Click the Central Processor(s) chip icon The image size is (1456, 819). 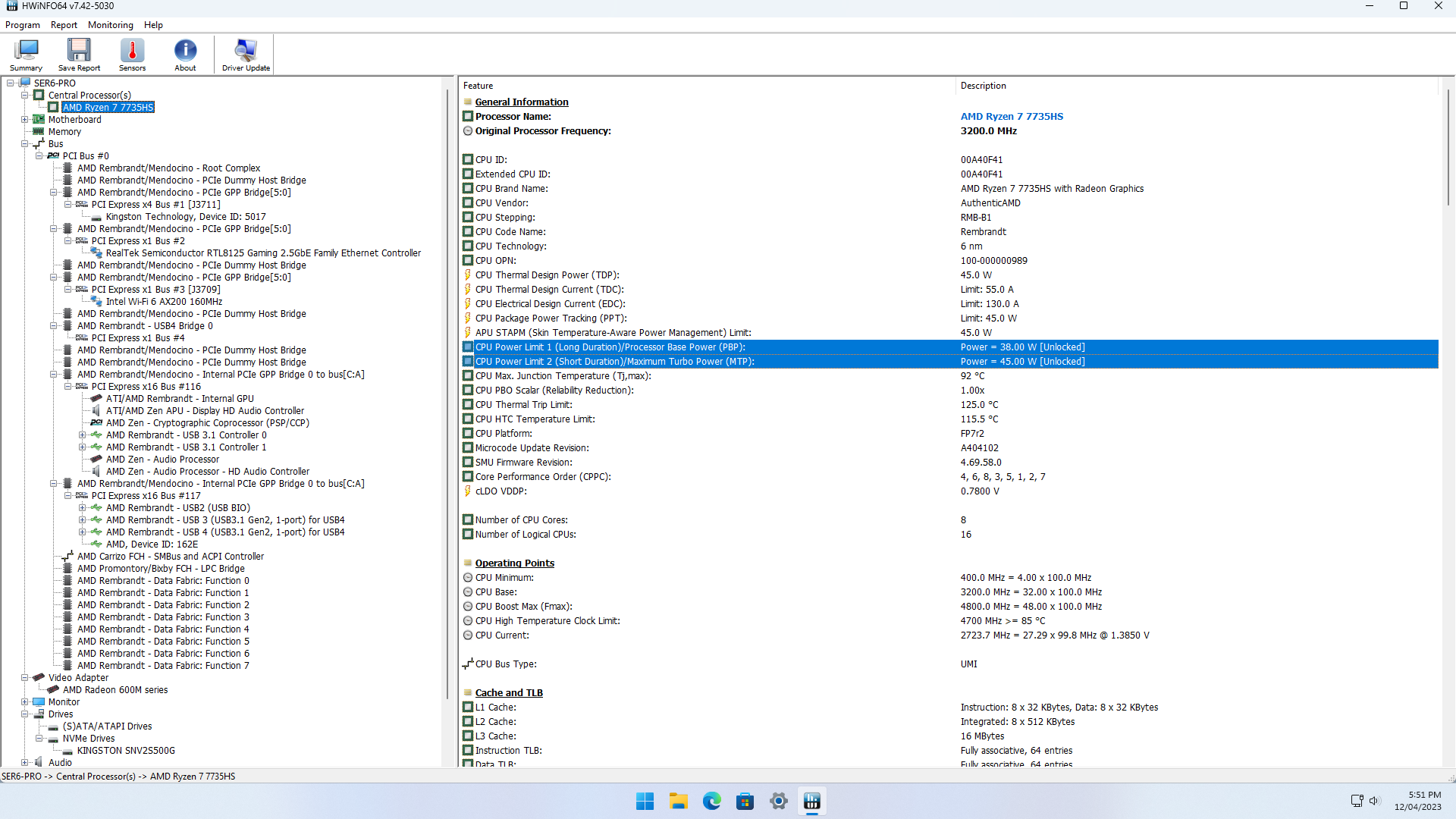pos(39,96)
